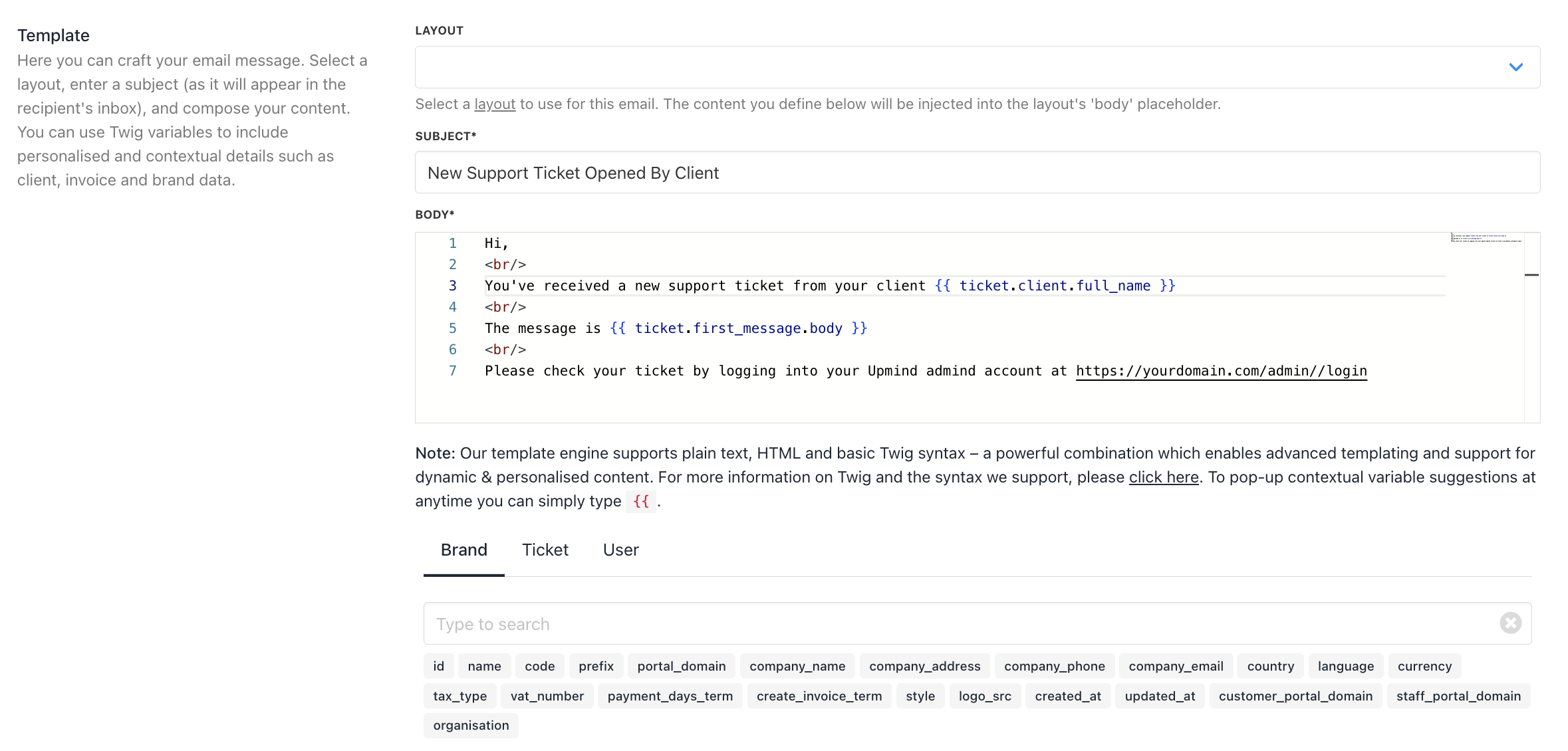Insert the company_name variable tag
Screen dimensions: 1568x751
[797, 666]
